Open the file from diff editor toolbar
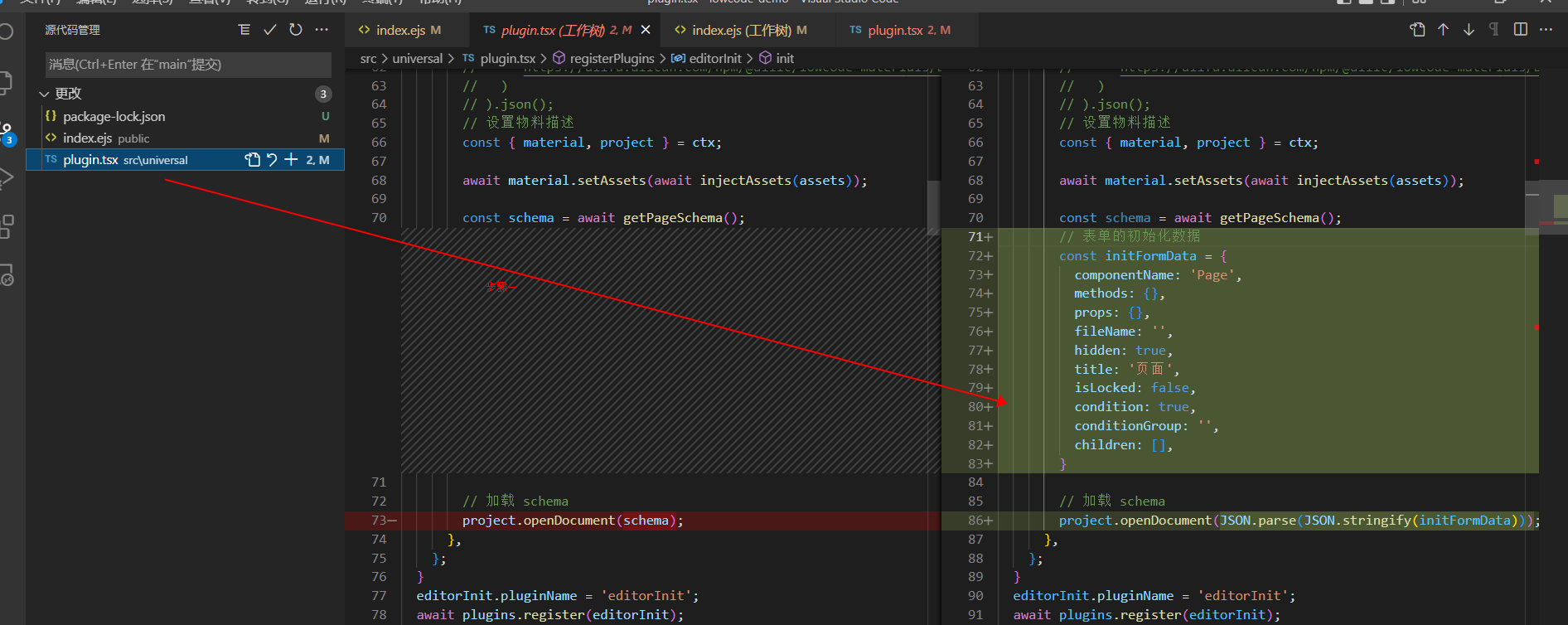Viewport: 1568px width, 625px height. pos(1417,30)
